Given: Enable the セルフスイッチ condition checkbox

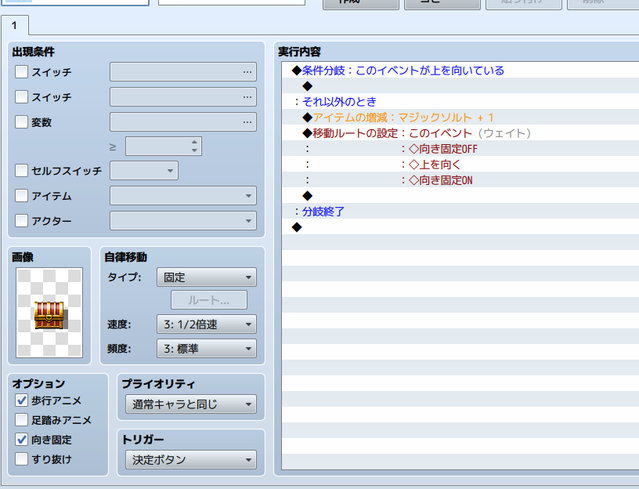Looking at the screenshot, I should 21,170.
